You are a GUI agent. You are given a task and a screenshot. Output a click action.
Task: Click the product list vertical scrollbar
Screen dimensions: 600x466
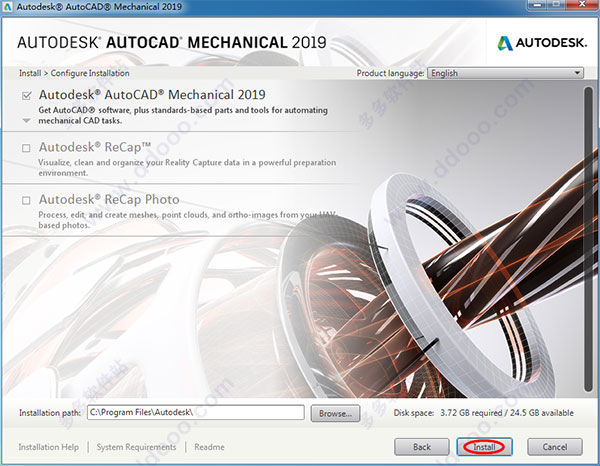(x=589, y=239)
